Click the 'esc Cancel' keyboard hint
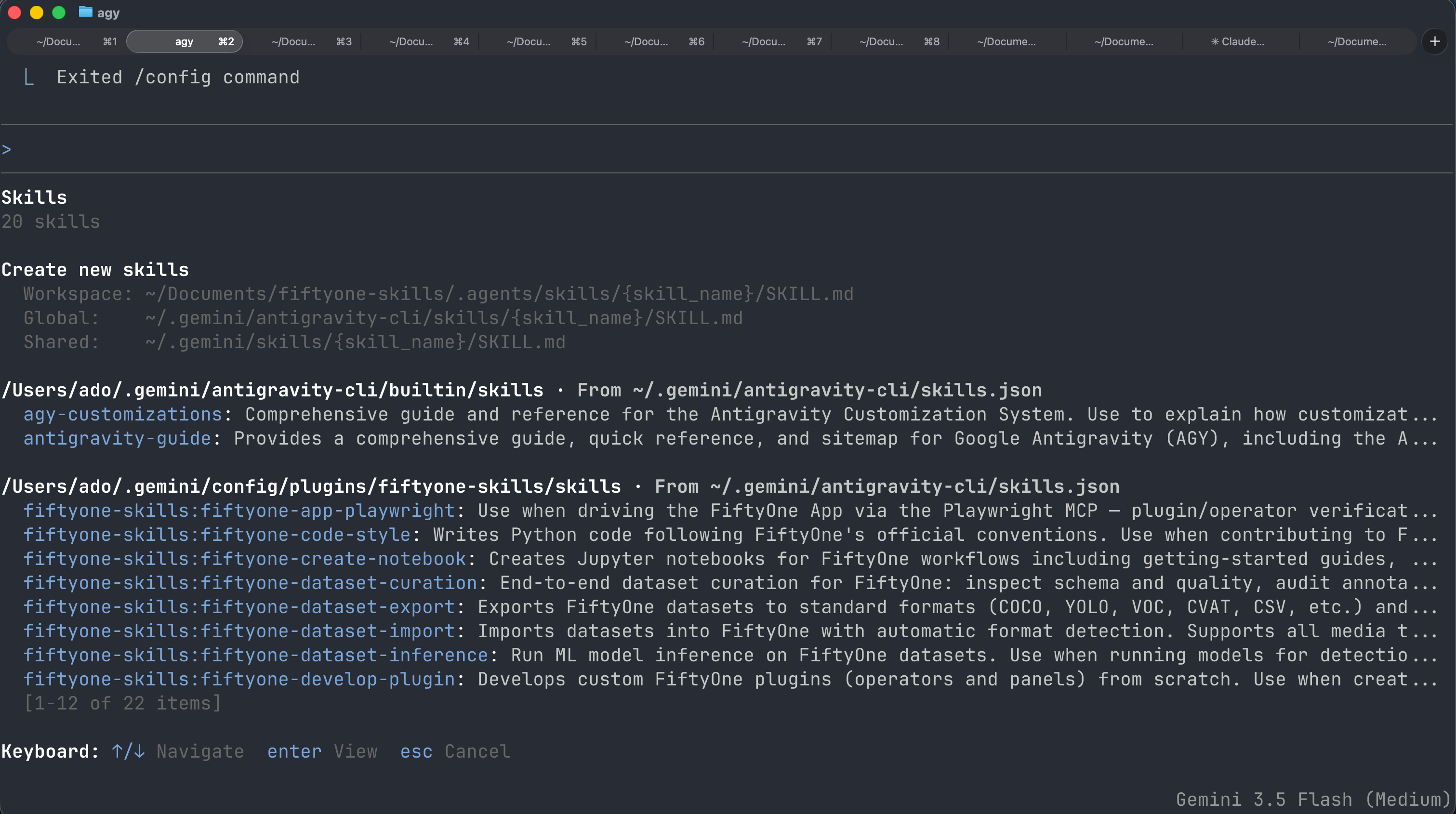This screenshot has height=814, width=1456. pyautogui.click(x=455, y=751)
